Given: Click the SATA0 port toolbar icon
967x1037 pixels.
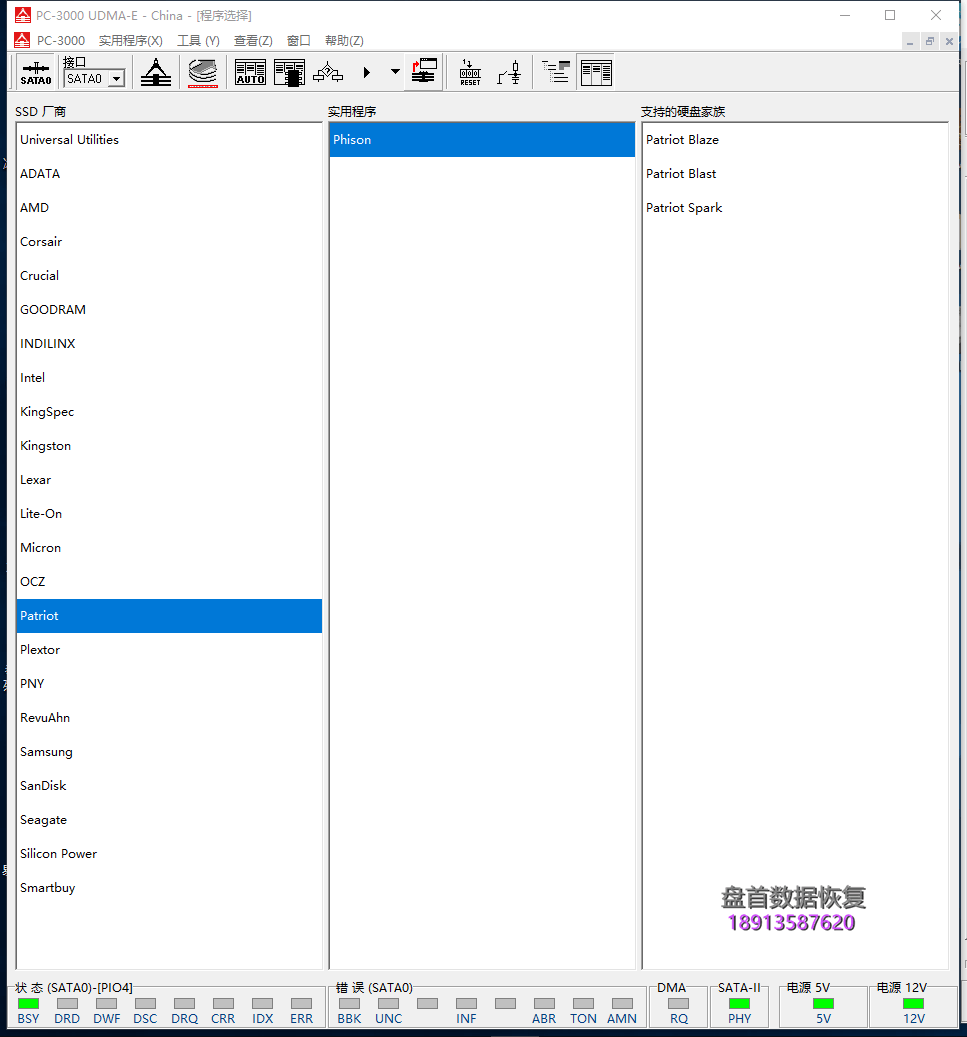Looking at the screenshot, I should pos(36,73).
